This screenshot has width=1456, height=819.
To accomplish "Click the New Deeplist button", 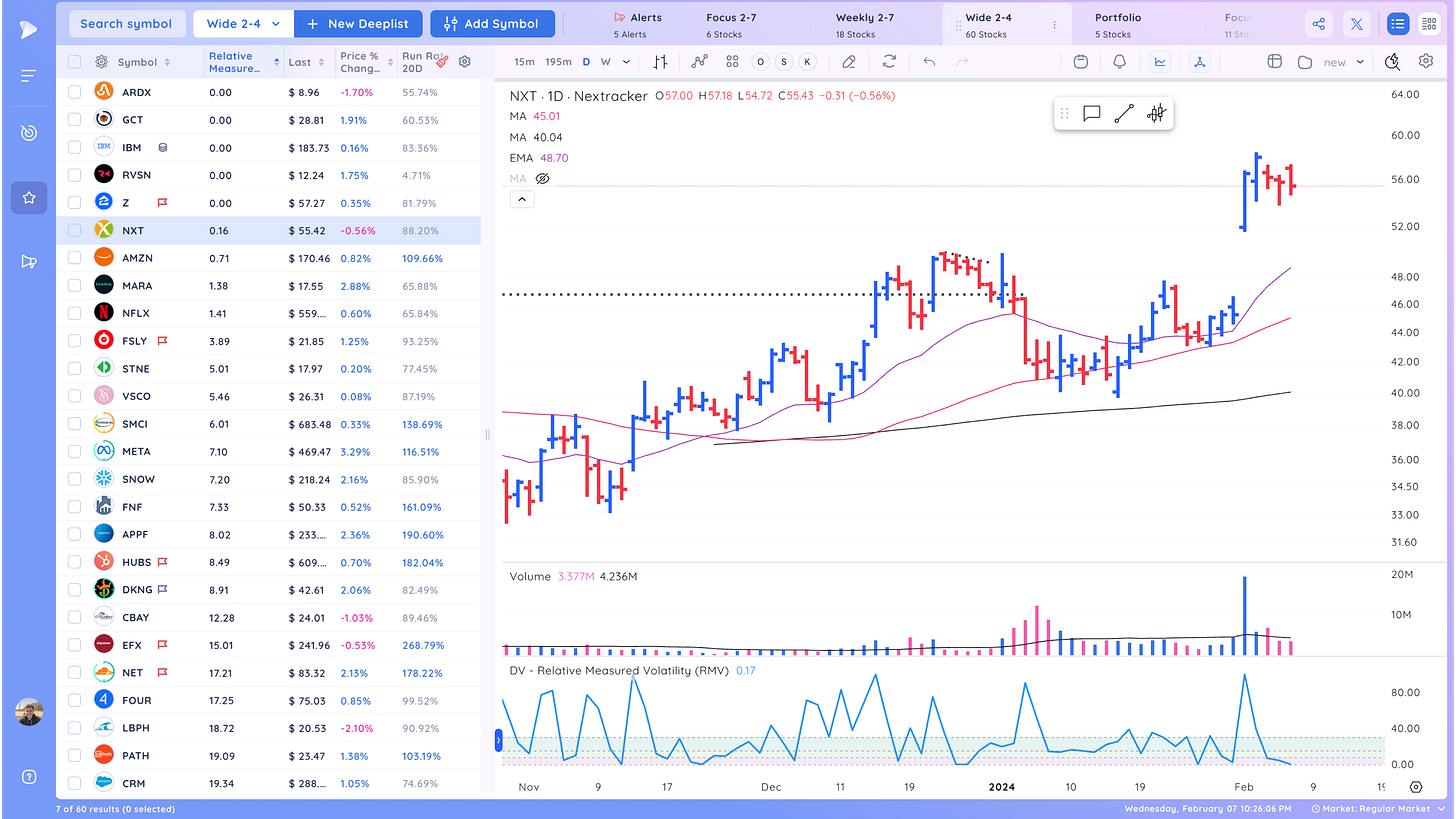I will click(x=359, y=24).
